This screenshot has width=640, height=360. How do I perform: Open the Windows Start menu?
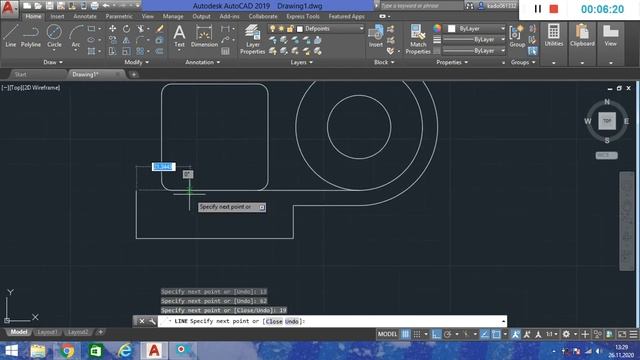(x=11, y=351)
